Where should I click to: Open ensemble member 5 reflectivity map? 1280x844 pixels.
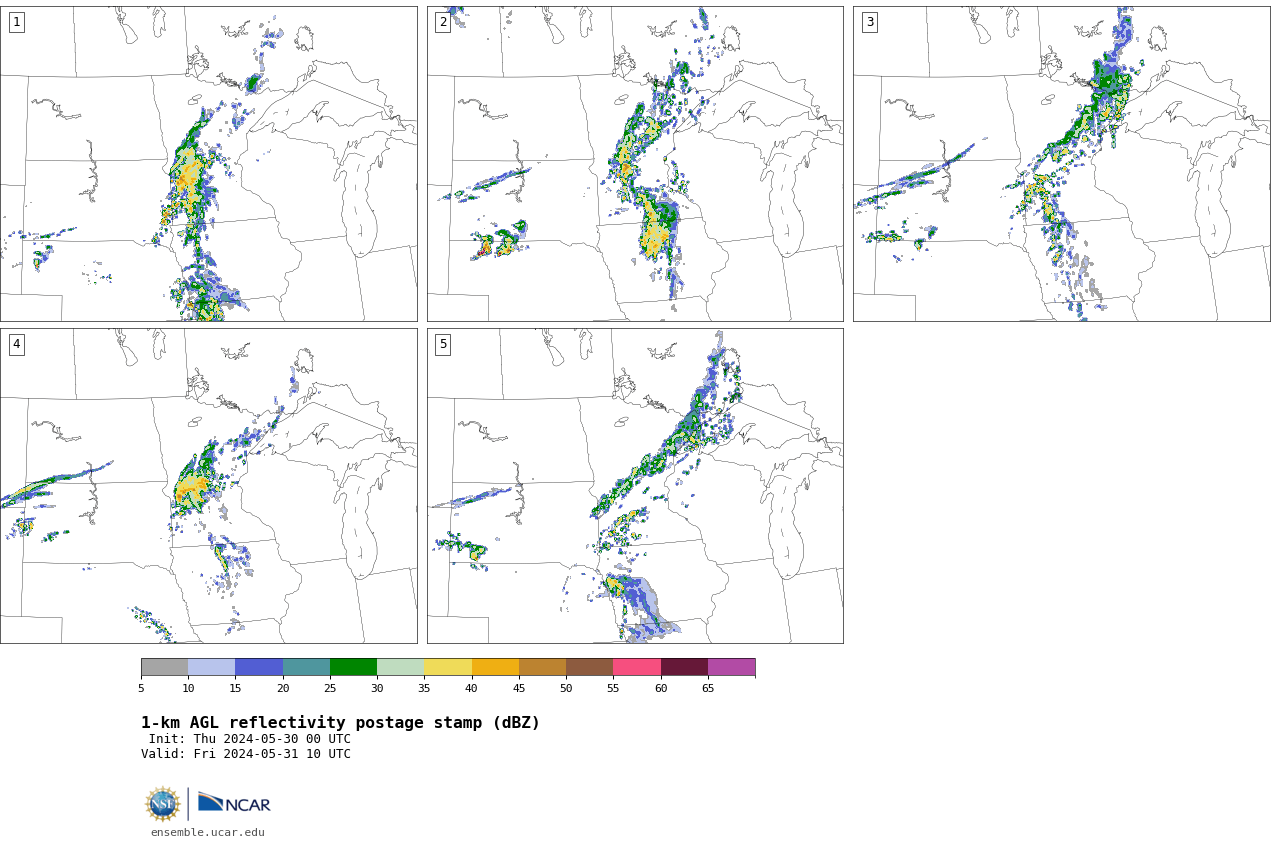pos(635,486)
